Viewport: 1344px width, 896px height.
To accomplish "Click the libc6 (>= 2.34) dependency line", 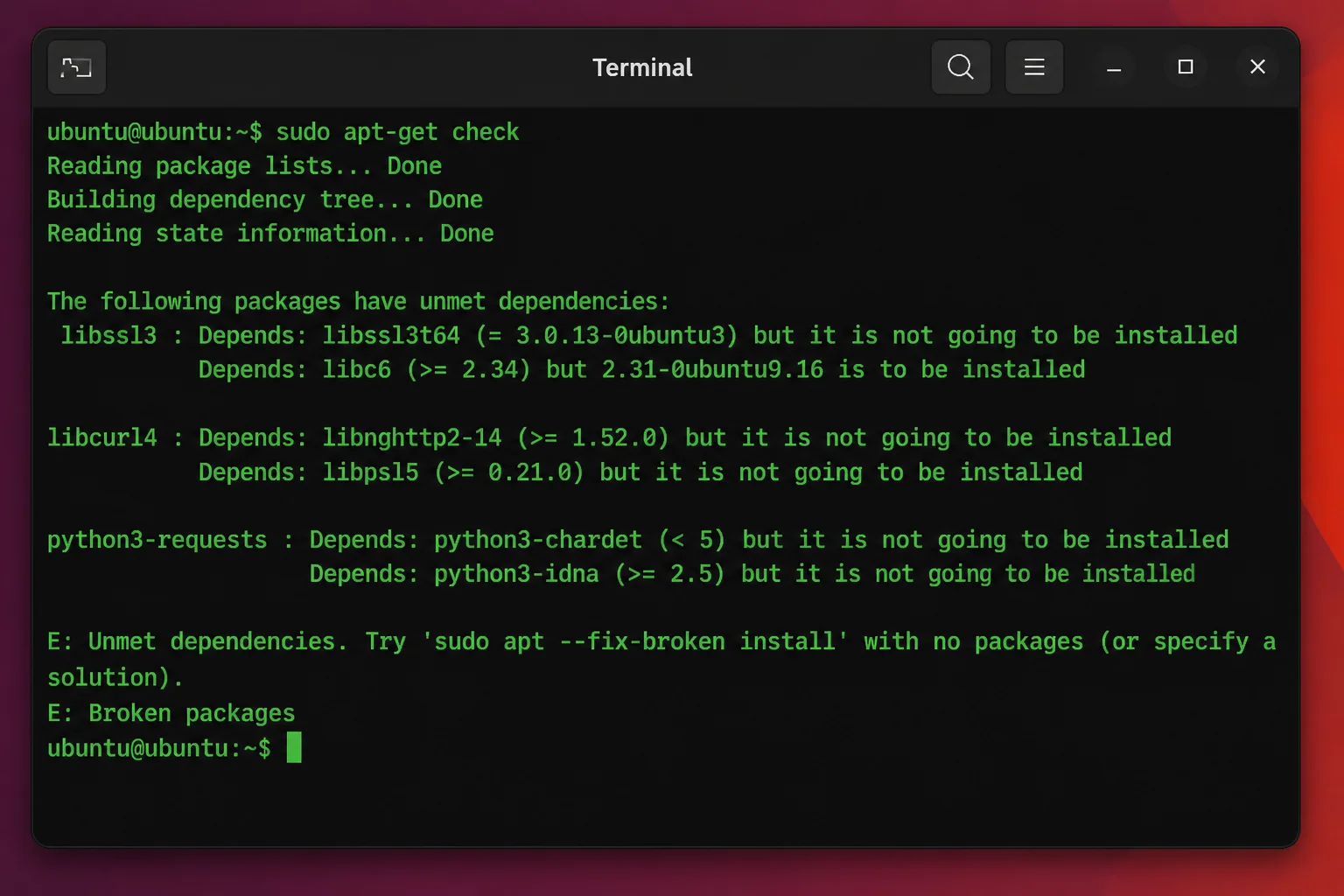I will point(641,370).
